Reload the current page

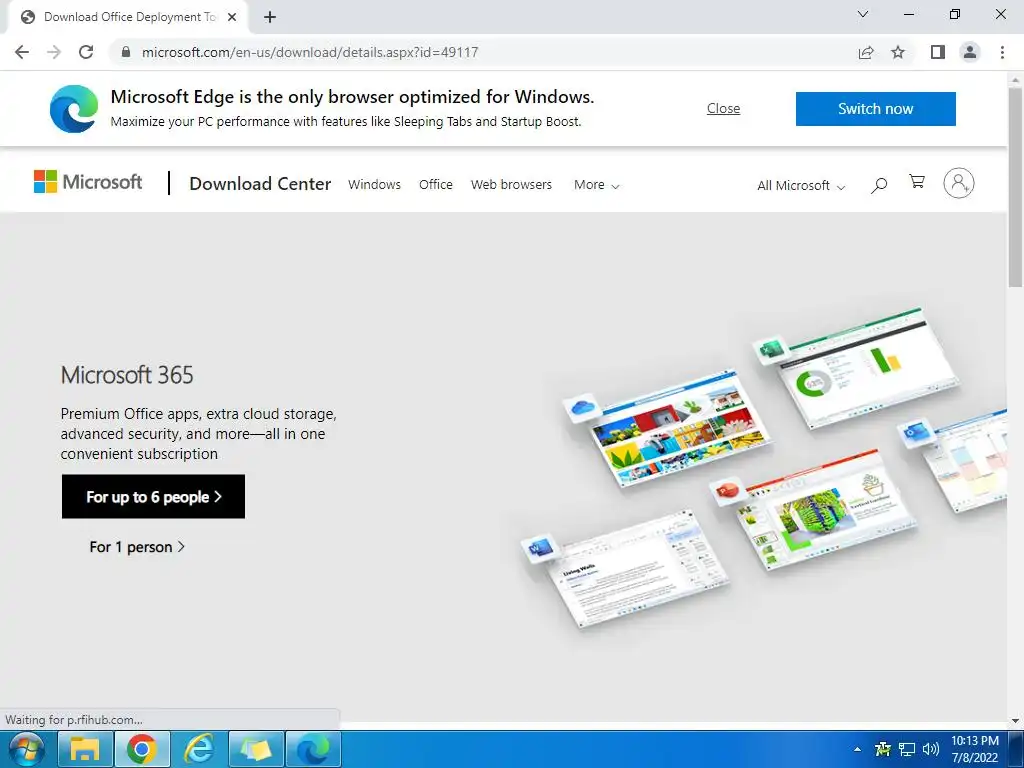click(86, 52)
